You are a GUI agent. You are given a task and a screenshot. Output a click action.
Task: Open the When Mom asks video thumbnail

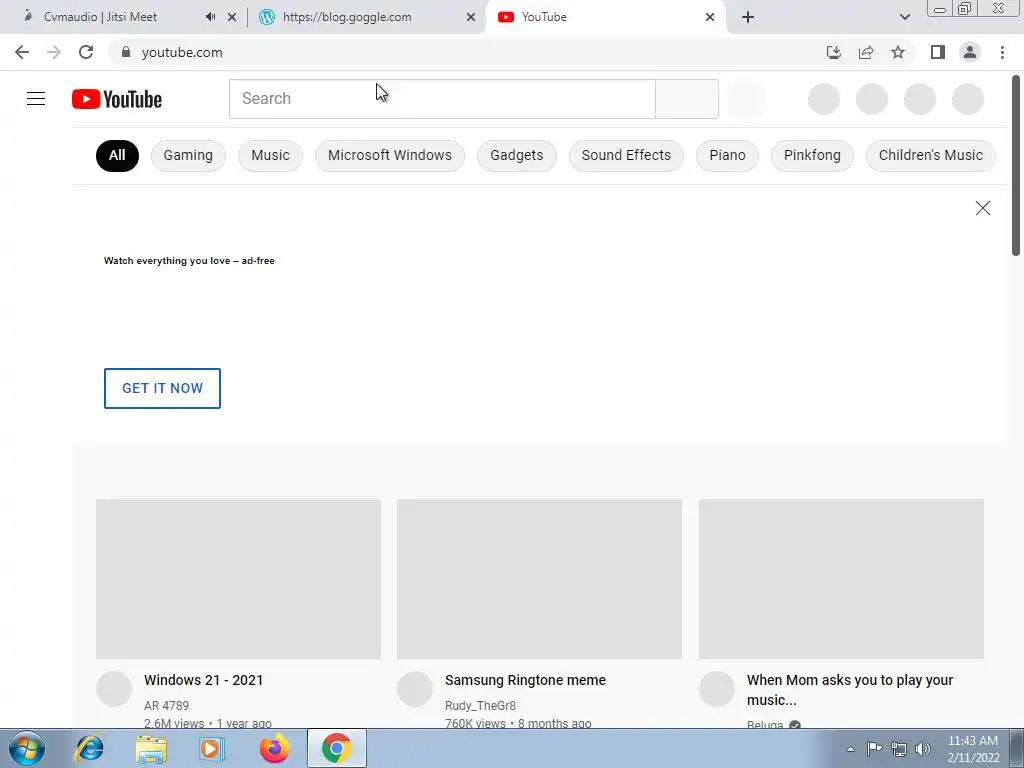pyautogui.click(x=841, y=579)
